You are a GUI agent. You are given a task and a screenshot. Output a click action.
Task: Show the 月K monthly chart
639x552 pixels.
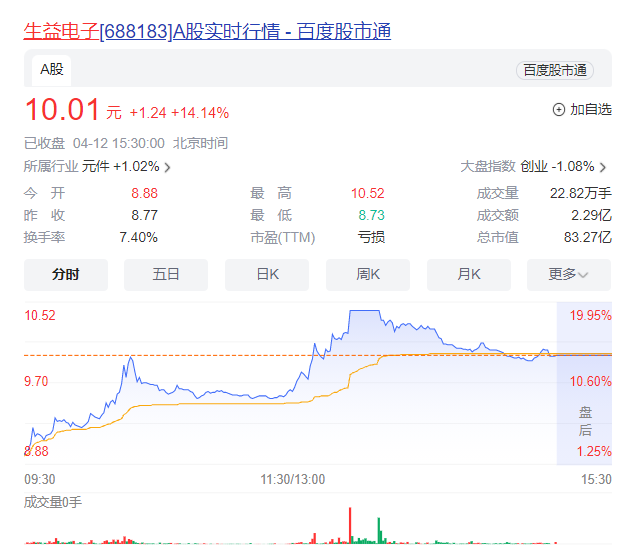click(x=469, y=275)
